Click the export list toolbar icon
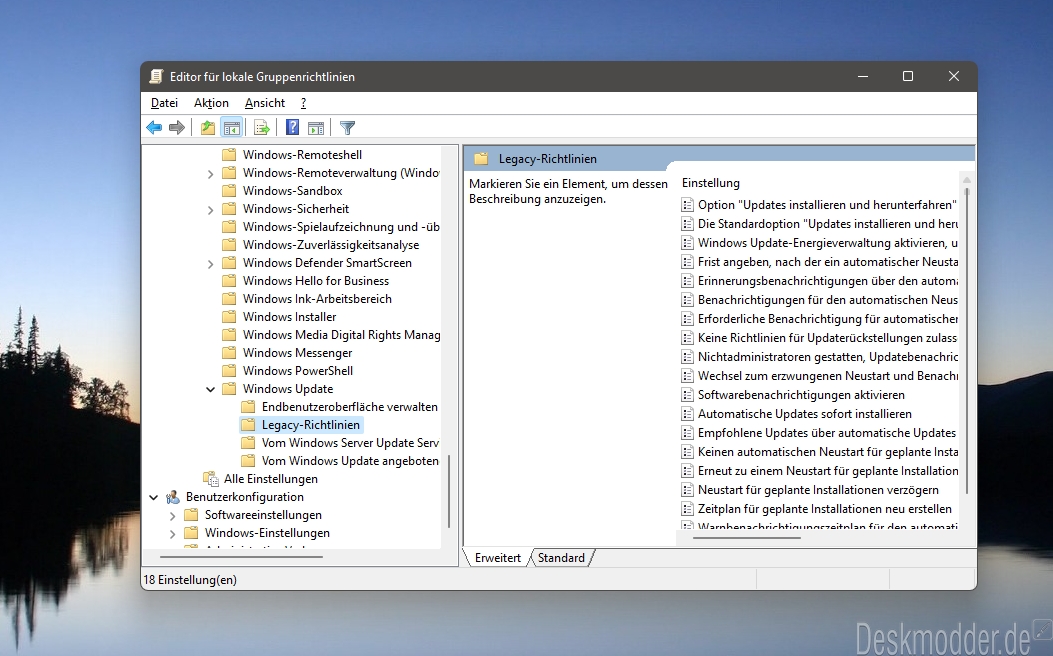Viewport: 1053px width, 656px height. 262,128
